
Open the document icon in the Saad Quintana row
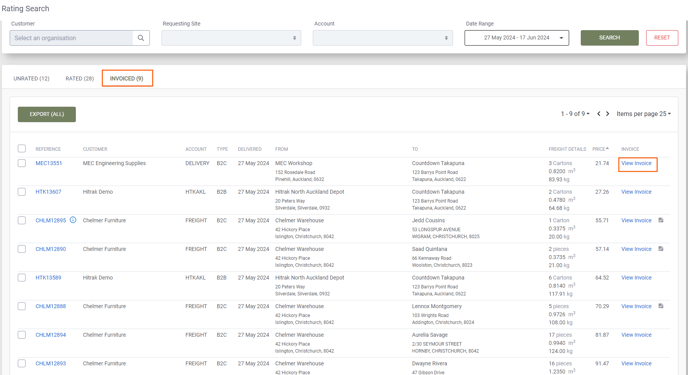(x=661, y=249)
